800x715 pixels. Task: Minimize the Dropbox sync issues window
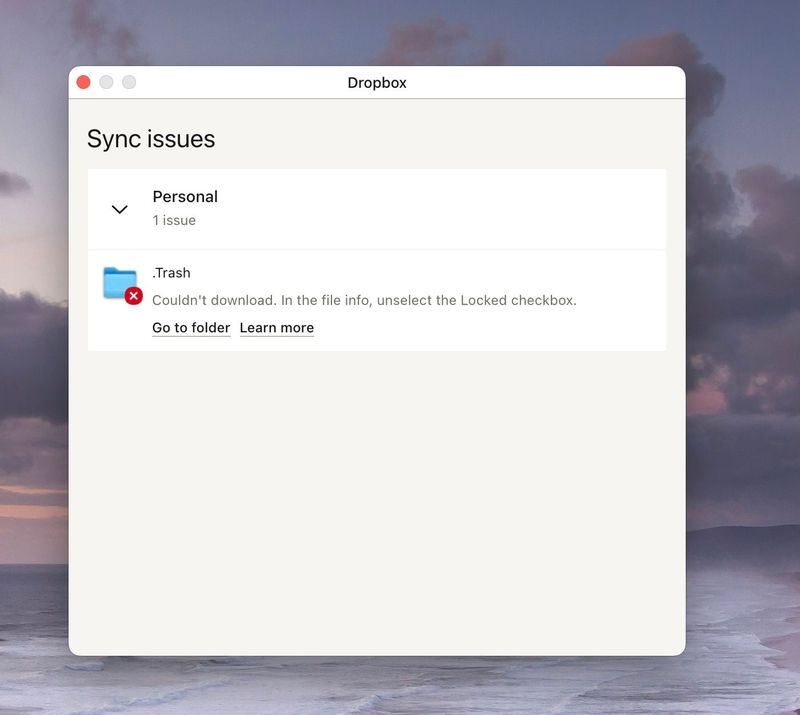pyautogui.click(x=106, y=82)
